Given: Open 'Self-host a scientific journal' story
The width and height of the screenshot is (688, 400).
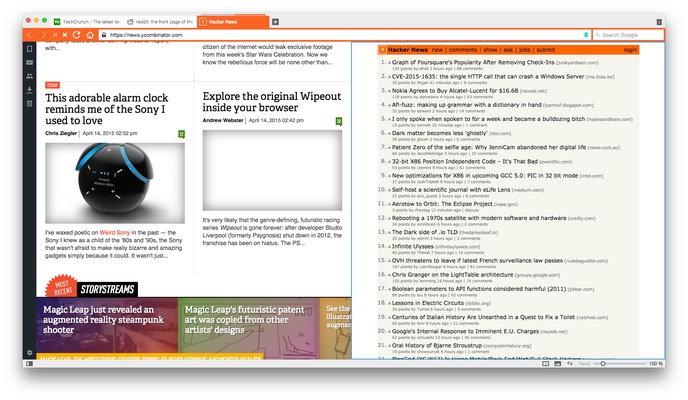Looking at the screenshot, I should (451, 190).
